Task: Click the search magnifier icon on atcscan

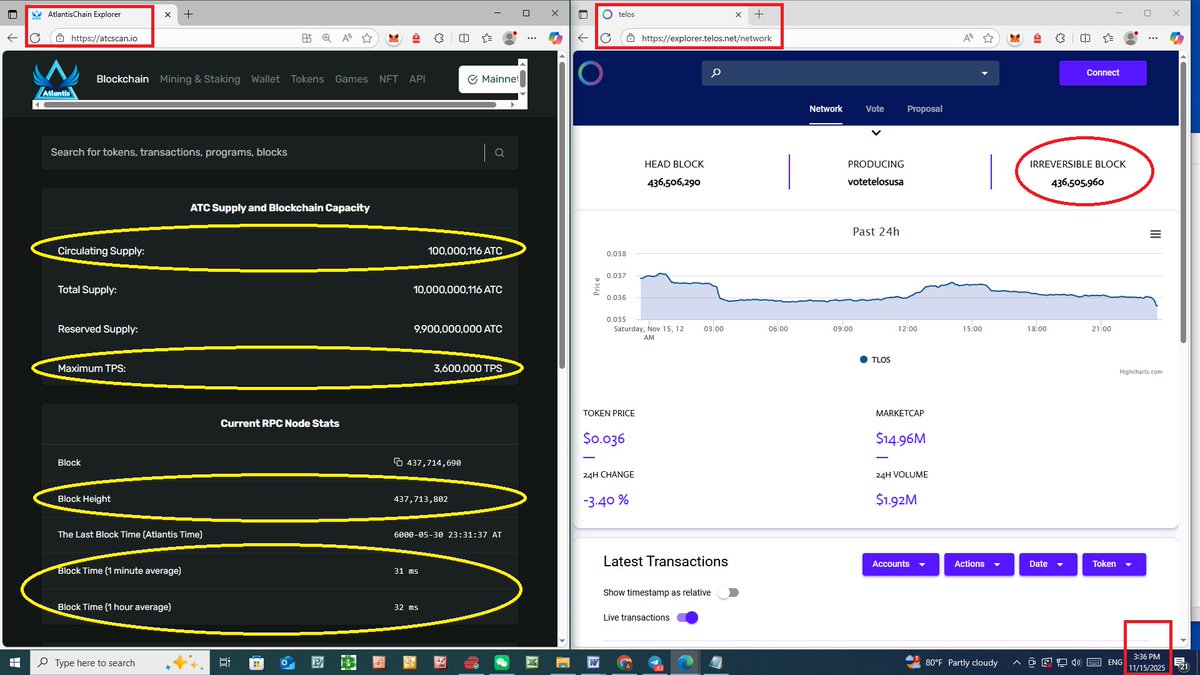Action: [x=499, y=152]
